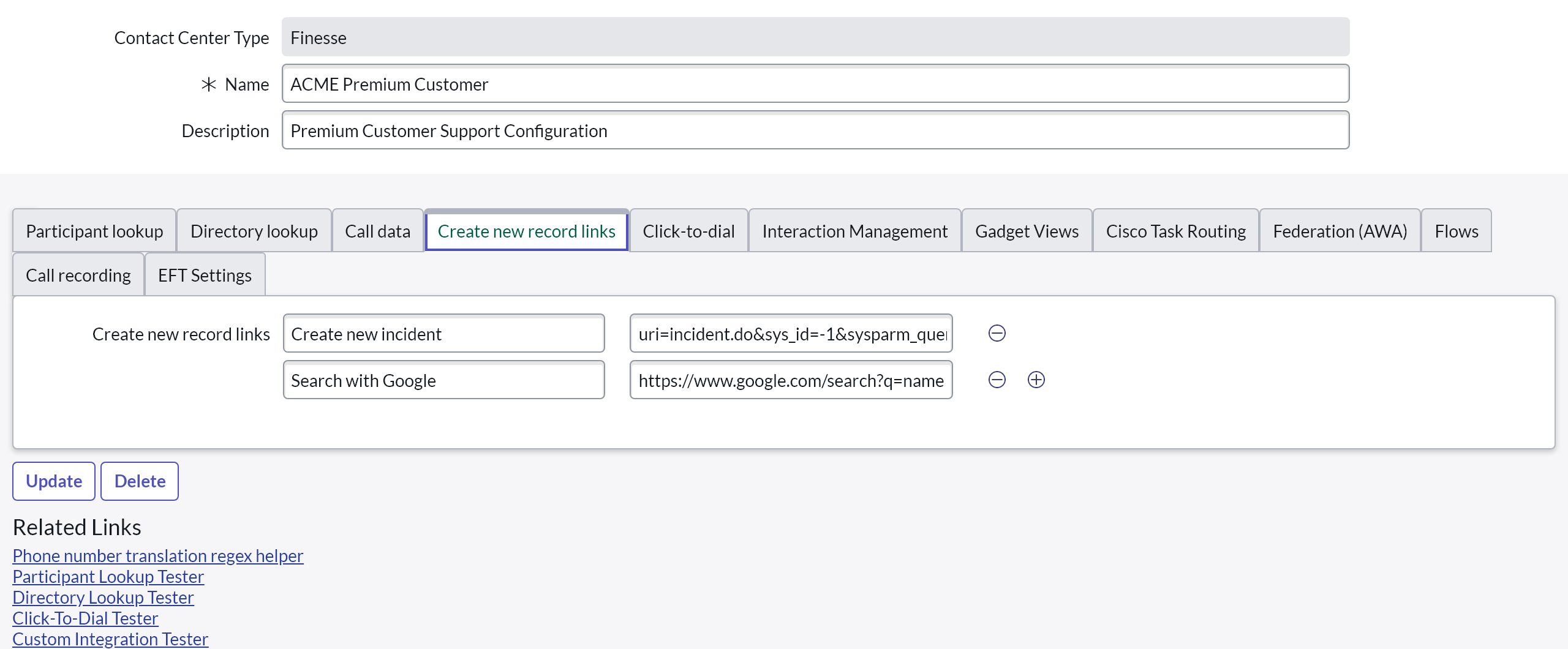Remove the Search with Google link row
1568x649 pixels.
point(997,380)
